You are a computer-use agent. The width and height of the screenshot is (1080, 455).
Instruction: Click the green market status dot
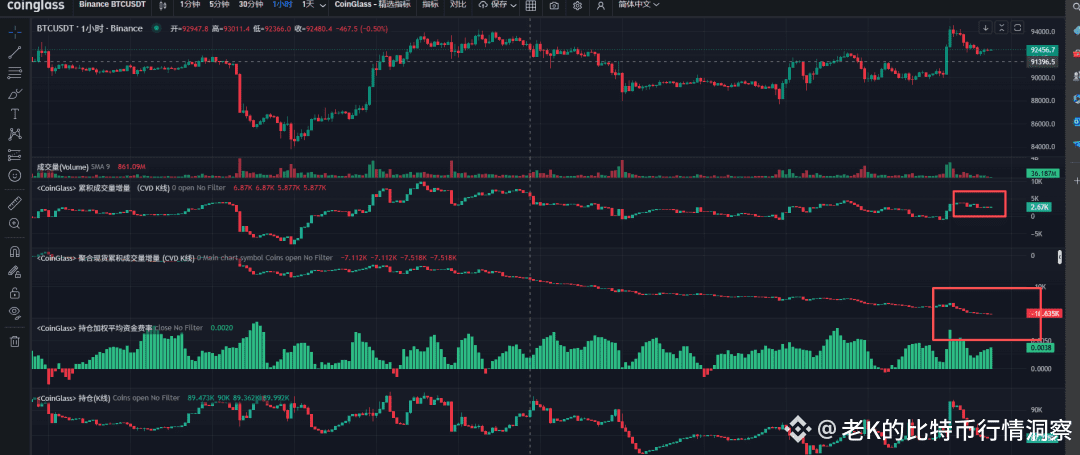click(x=156, y=29)
